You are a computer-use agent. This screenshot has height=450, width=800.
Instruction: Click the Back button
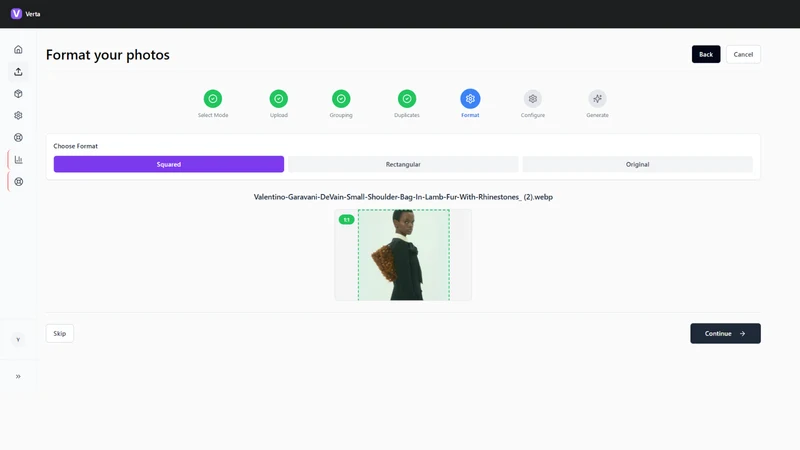706,54
